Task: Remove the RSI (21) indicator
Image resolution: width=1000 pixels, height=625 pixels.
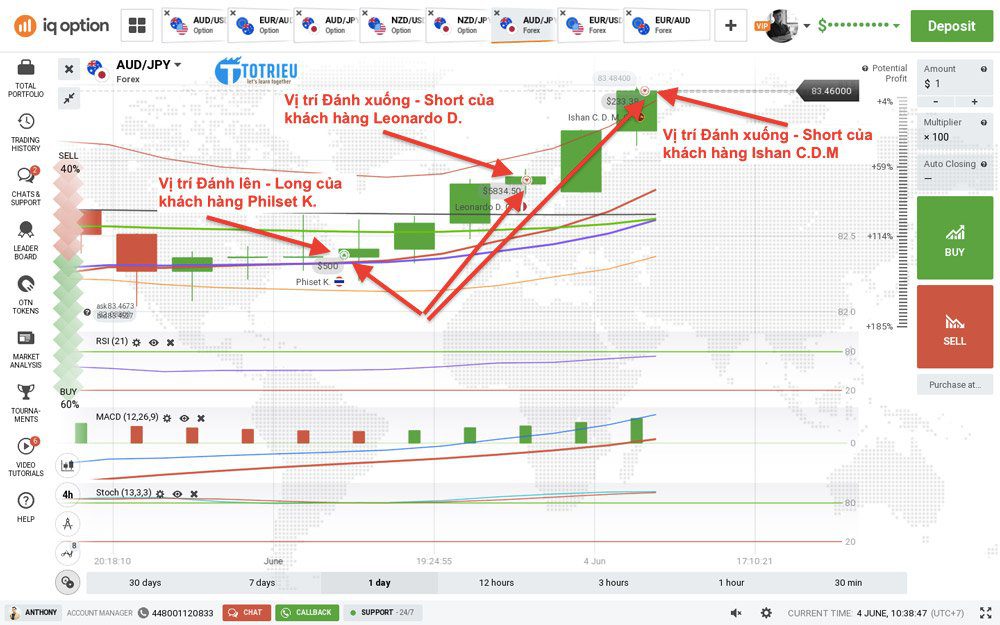Action: pyautogui.click(x=170, y=342)
